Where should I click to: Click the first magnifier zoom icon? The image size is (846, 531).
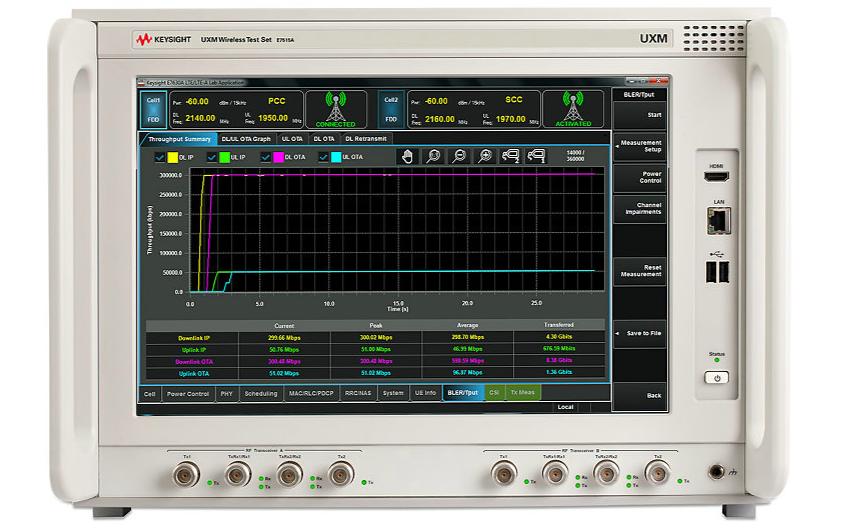tap(433, 156)
